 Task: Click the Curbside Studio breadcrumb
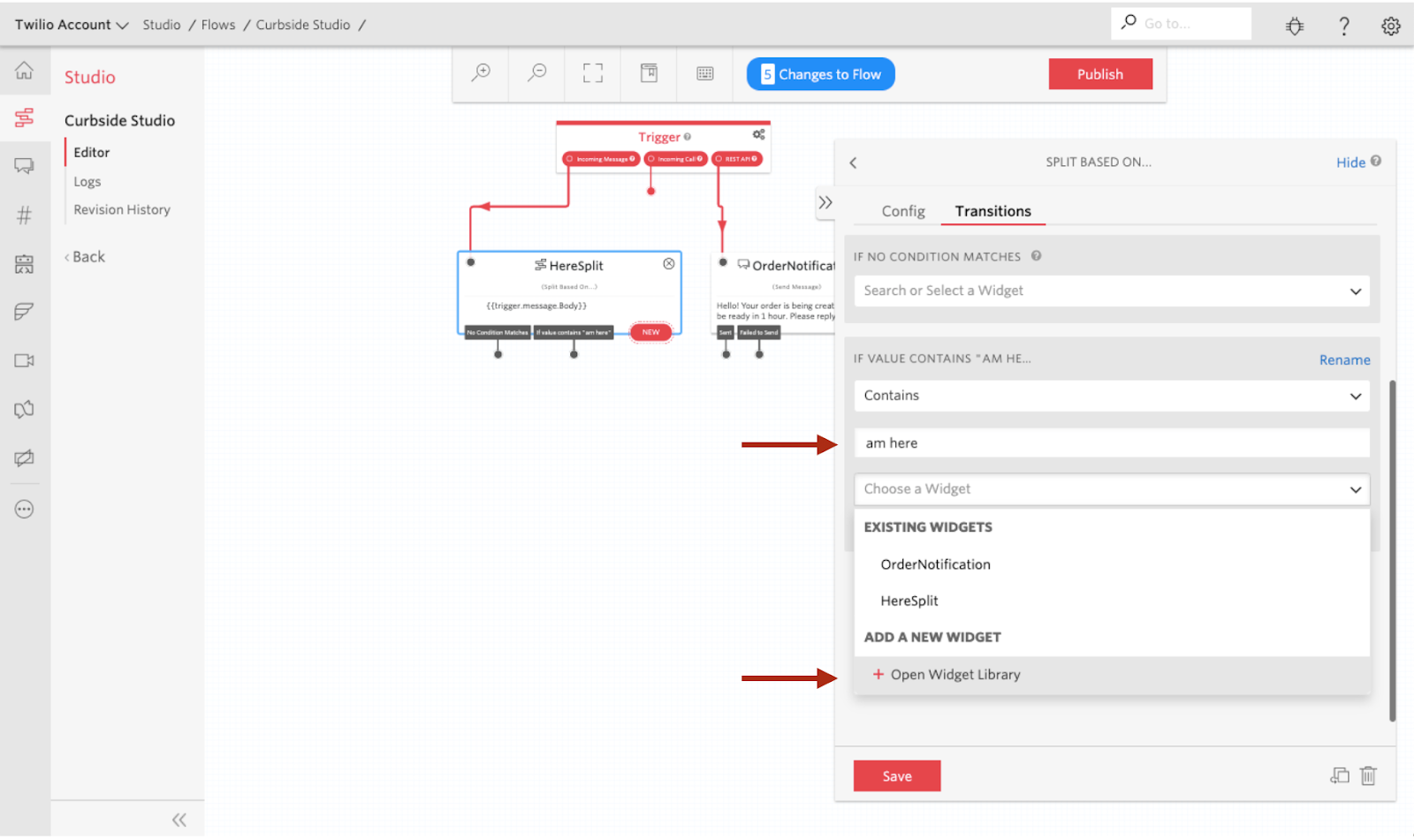coord(303,25)
